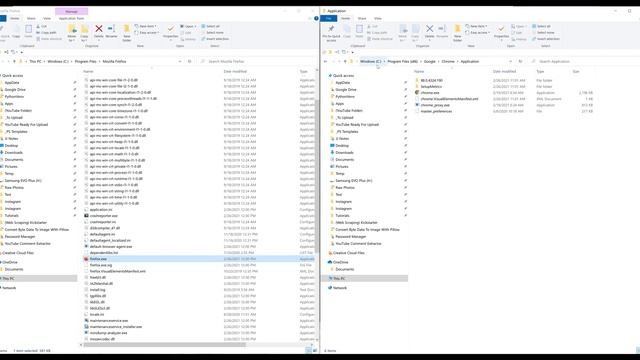Click vertical scrollbar in Mozilla Firefox file list
This screenshot has width=640, height=360.
point(317,176)
